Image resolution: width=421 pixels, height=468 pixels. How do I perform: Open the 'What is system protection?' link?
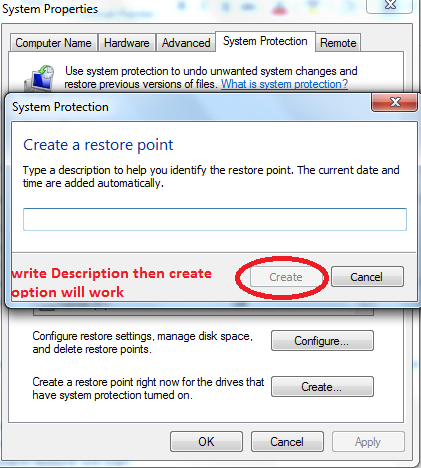tap(284, 84)
